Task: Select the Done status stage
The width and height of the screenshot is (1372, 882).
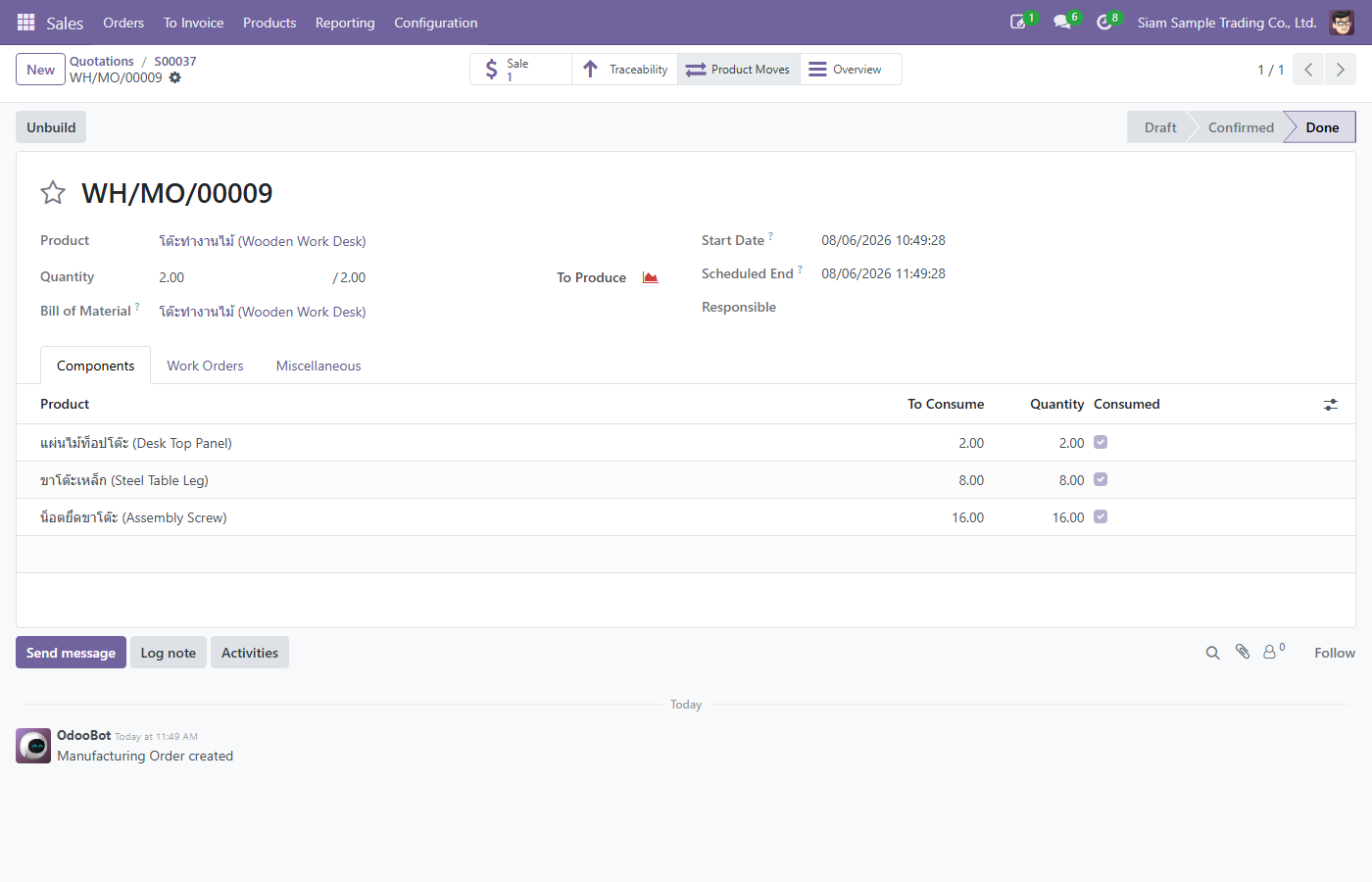Action: tap(1322, 127)
